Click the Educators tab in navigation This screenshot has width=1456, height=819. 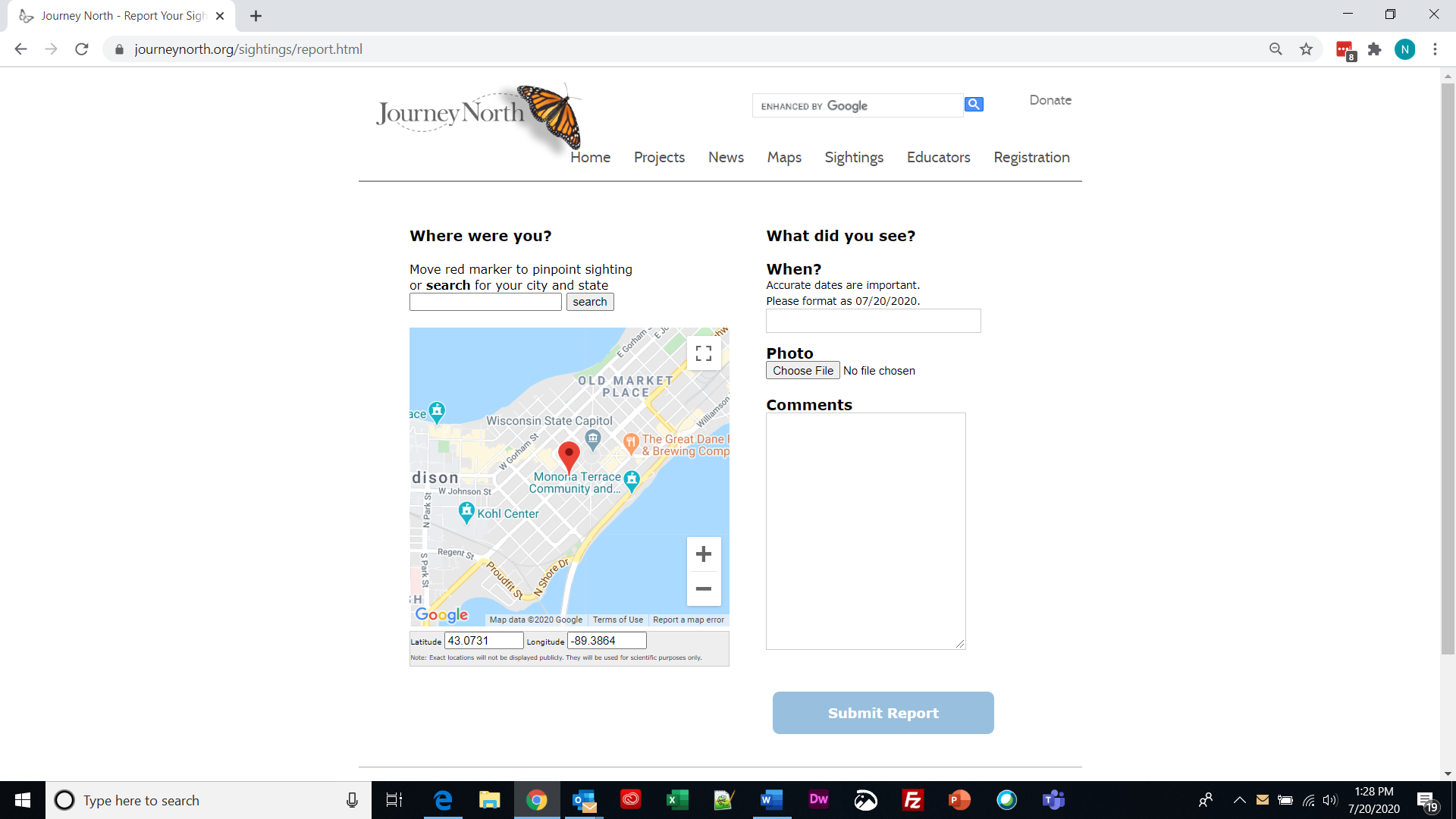coord(938,158)
